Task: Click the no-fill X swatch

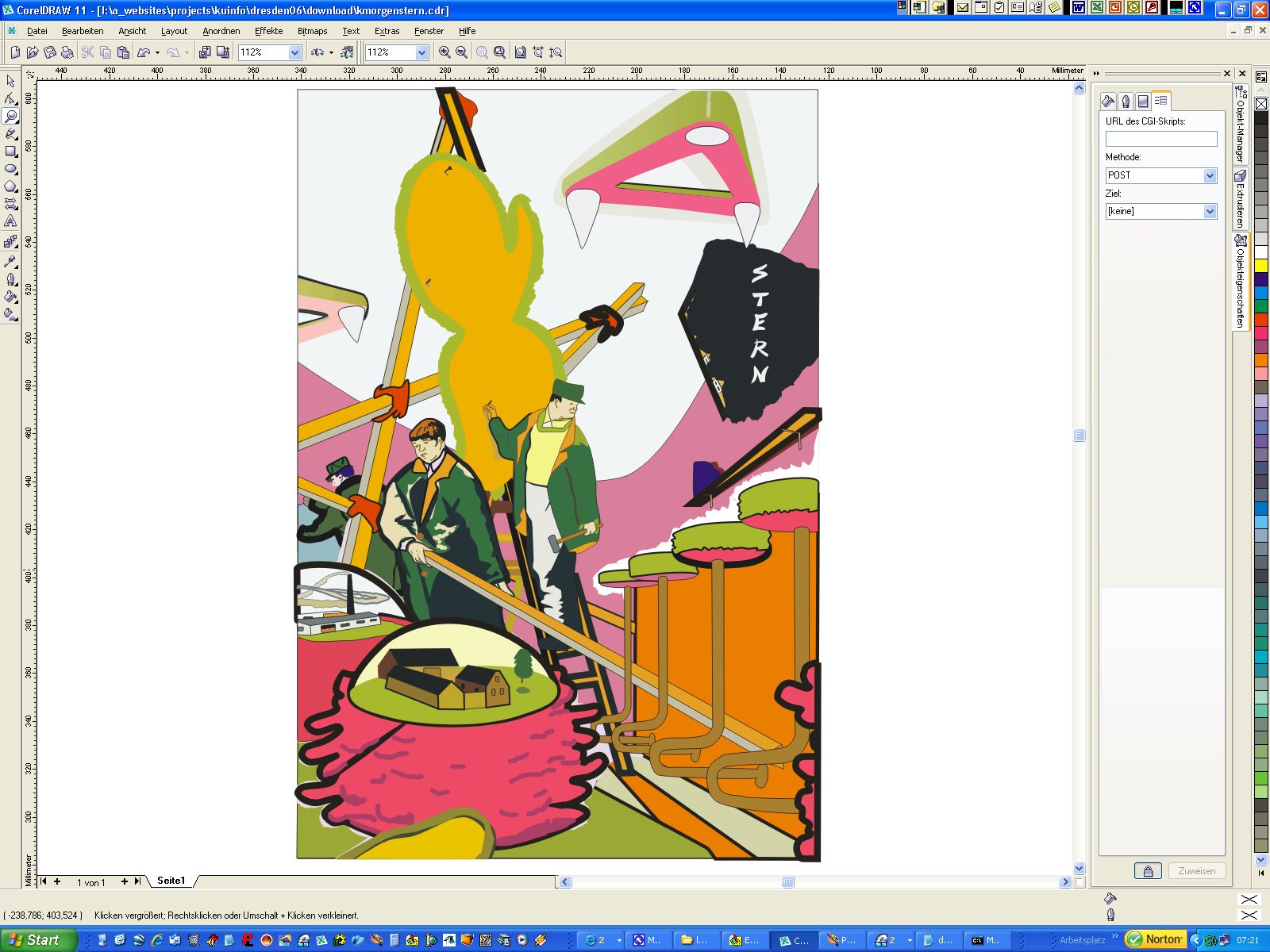Action: click(1261, 104)
